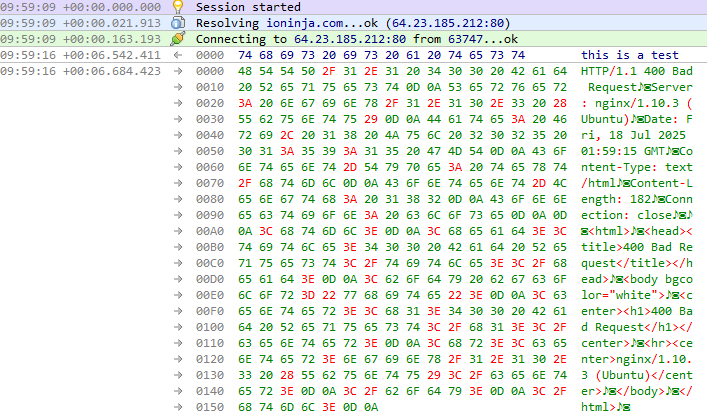Click the right arrow on offset 0060 row
Screen dimensions: 707x414
tap(178, 167)
